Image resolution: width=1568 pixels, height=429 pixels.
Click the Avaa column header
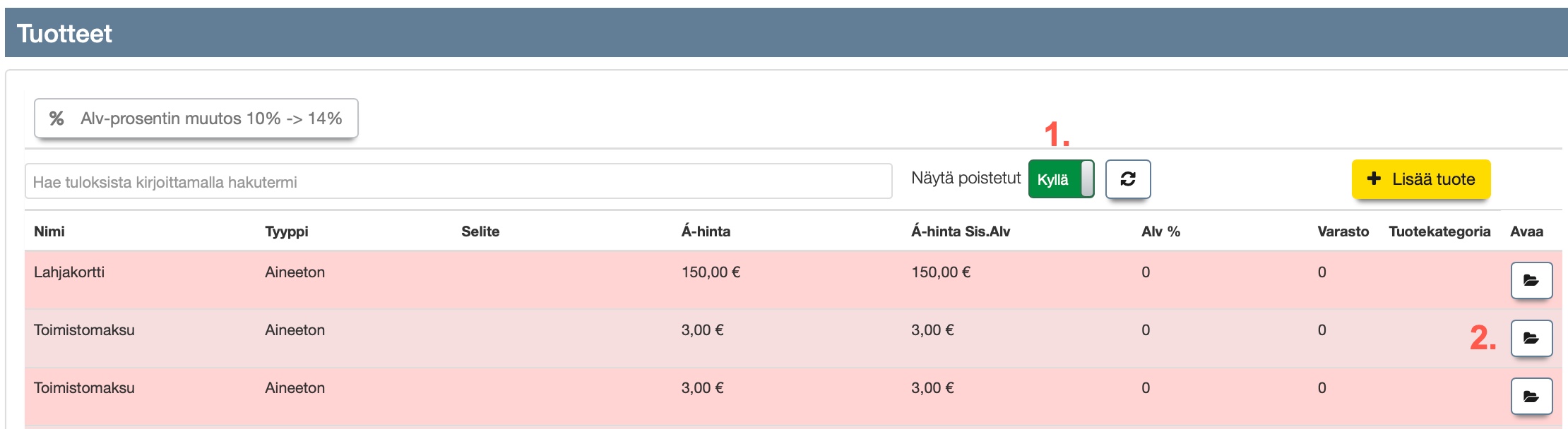point(1526,231)
